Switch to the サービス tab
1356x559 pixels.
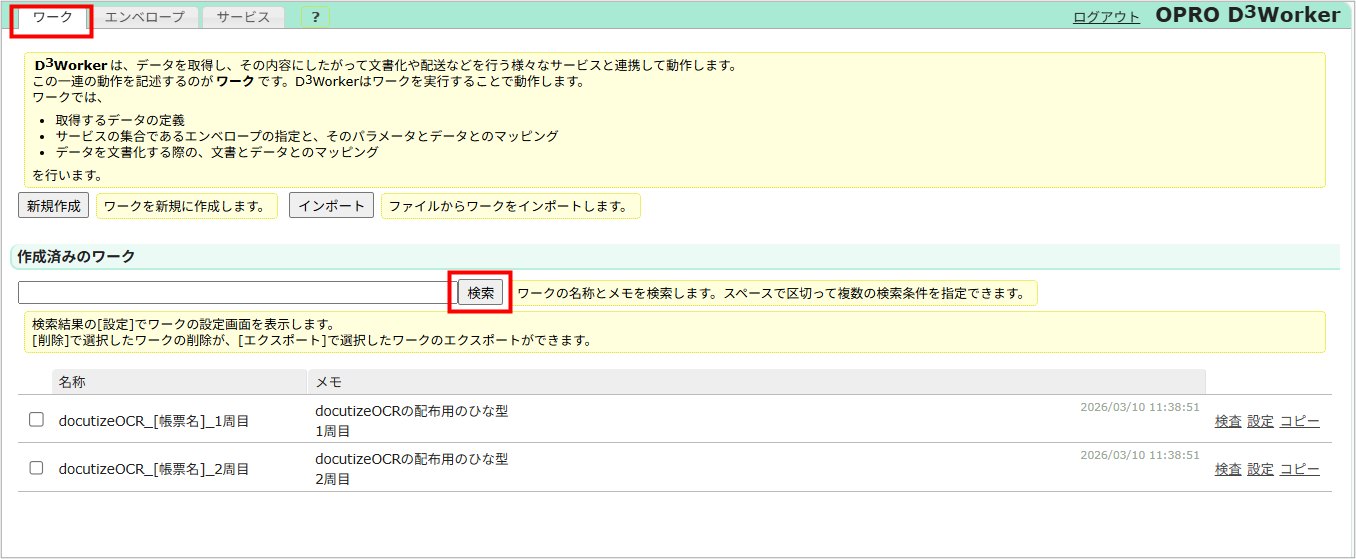click(243, 18)
